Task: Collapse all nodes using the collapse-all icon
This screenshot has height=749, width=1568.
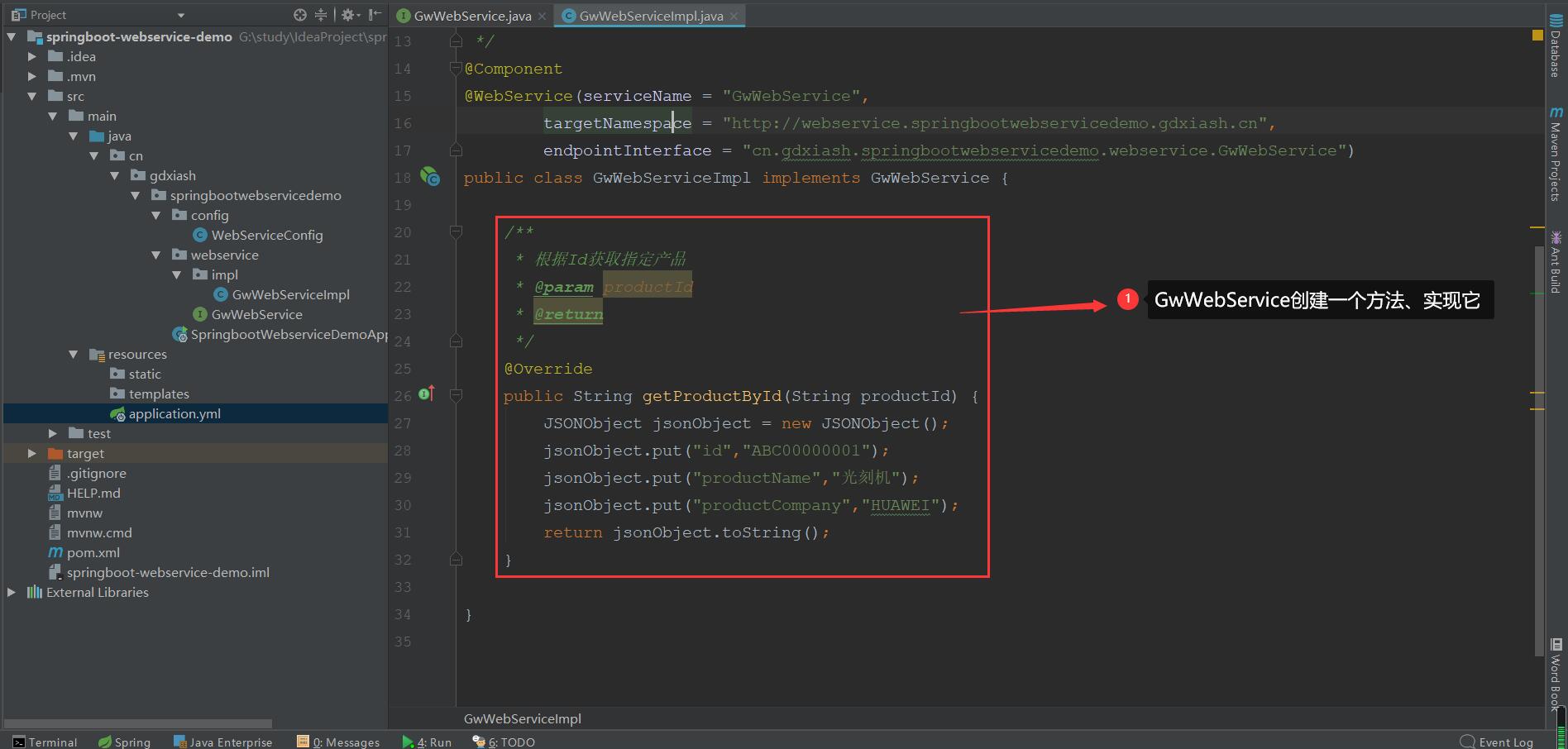Action: (320, 14)
